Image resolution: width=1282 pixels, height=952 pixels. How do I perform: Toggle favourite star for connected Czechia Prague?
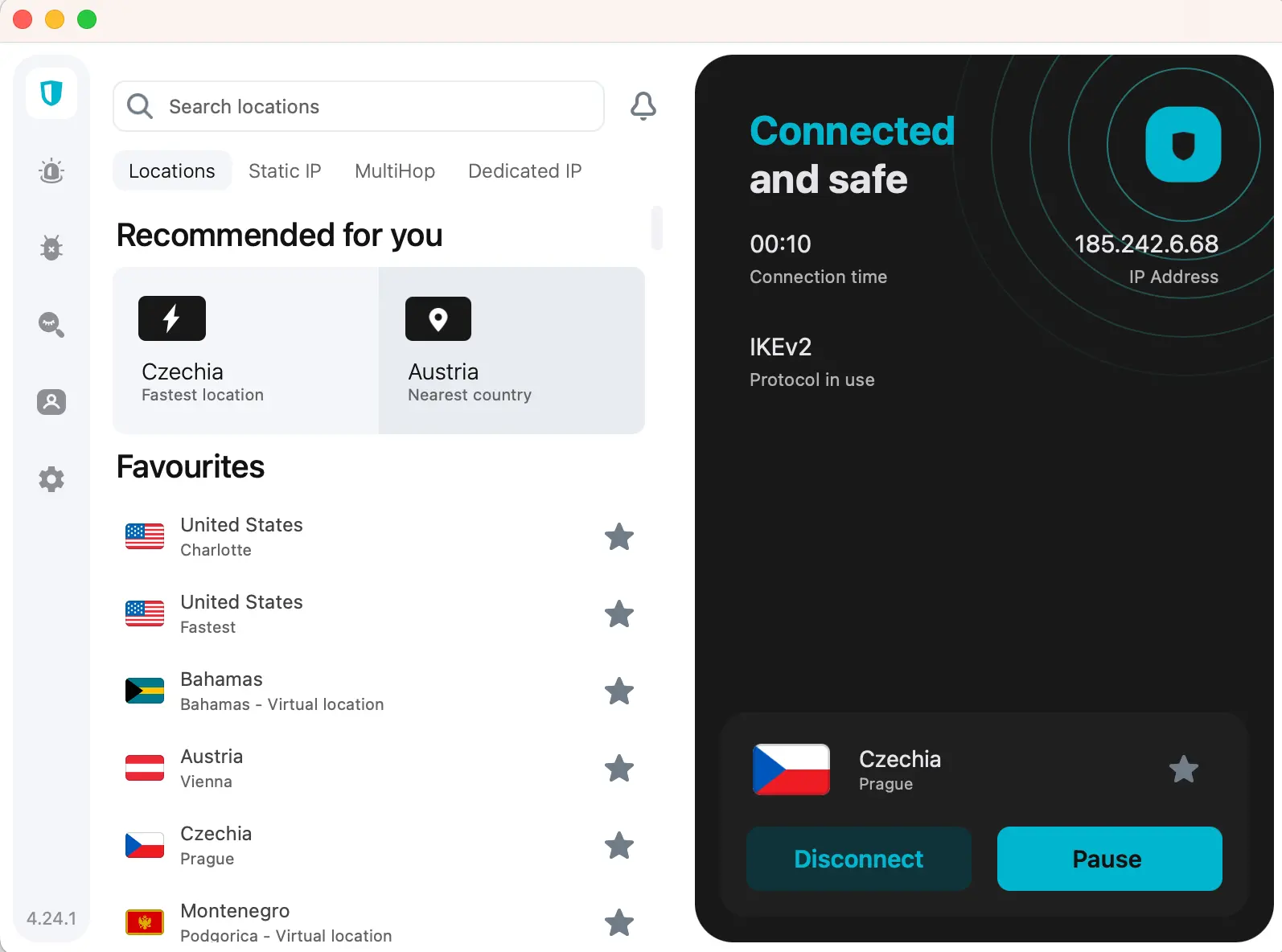(x=1183, y=769)
